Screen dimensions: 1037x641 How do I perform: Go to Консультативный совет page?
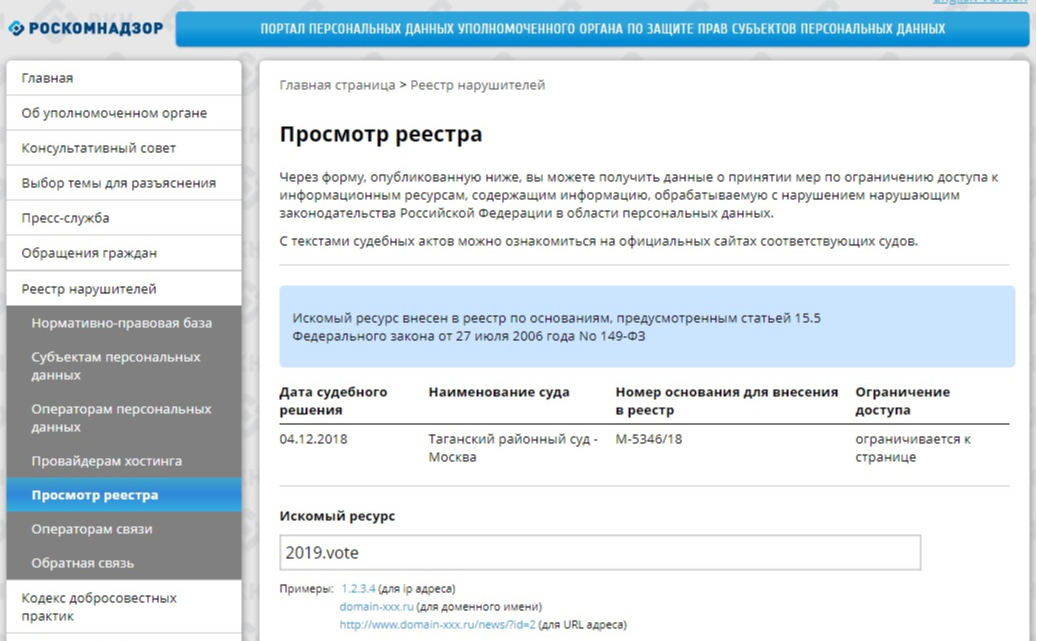click(124, 148)
